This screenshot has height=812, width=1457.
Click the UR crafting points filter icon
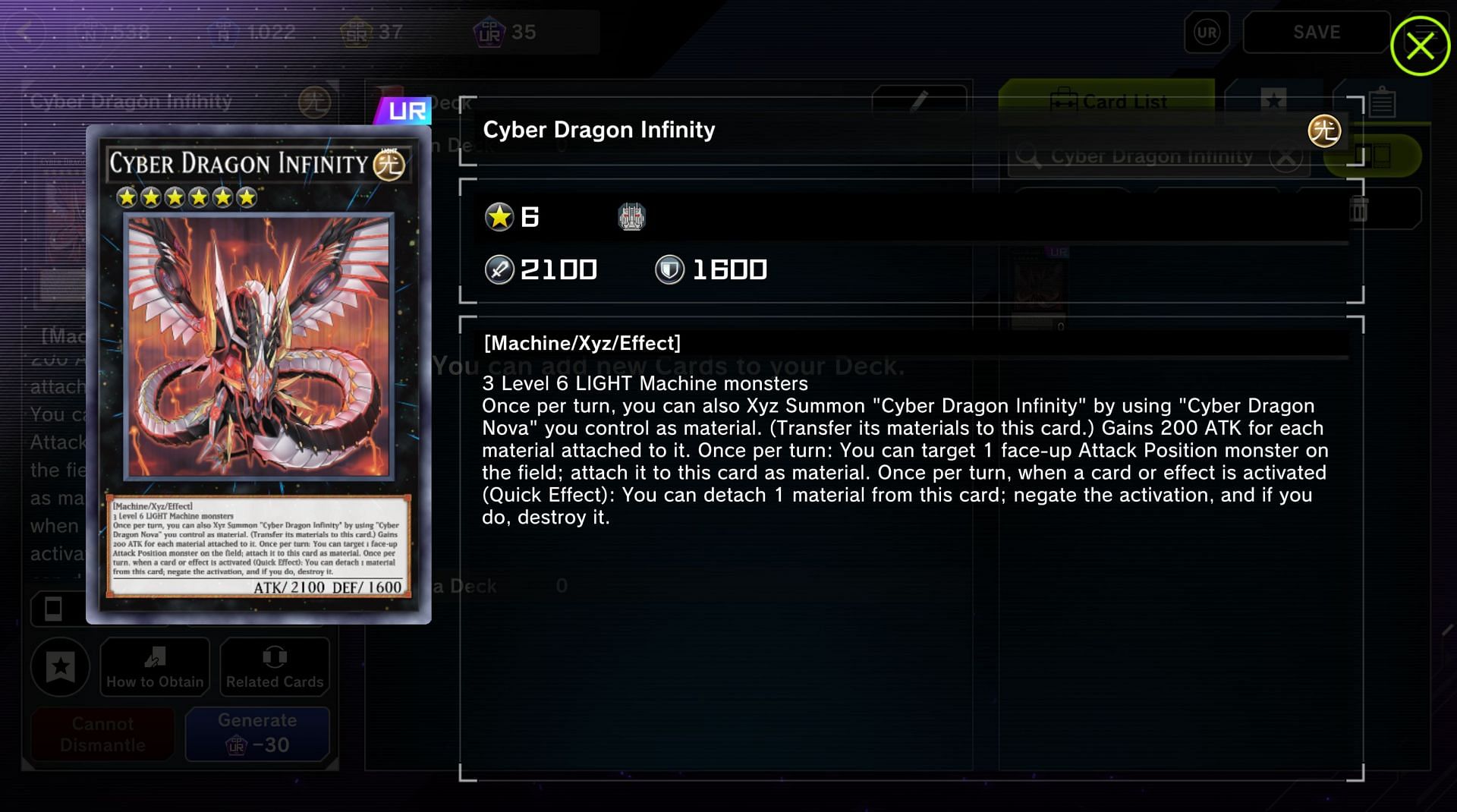(x=1207, y=33)
